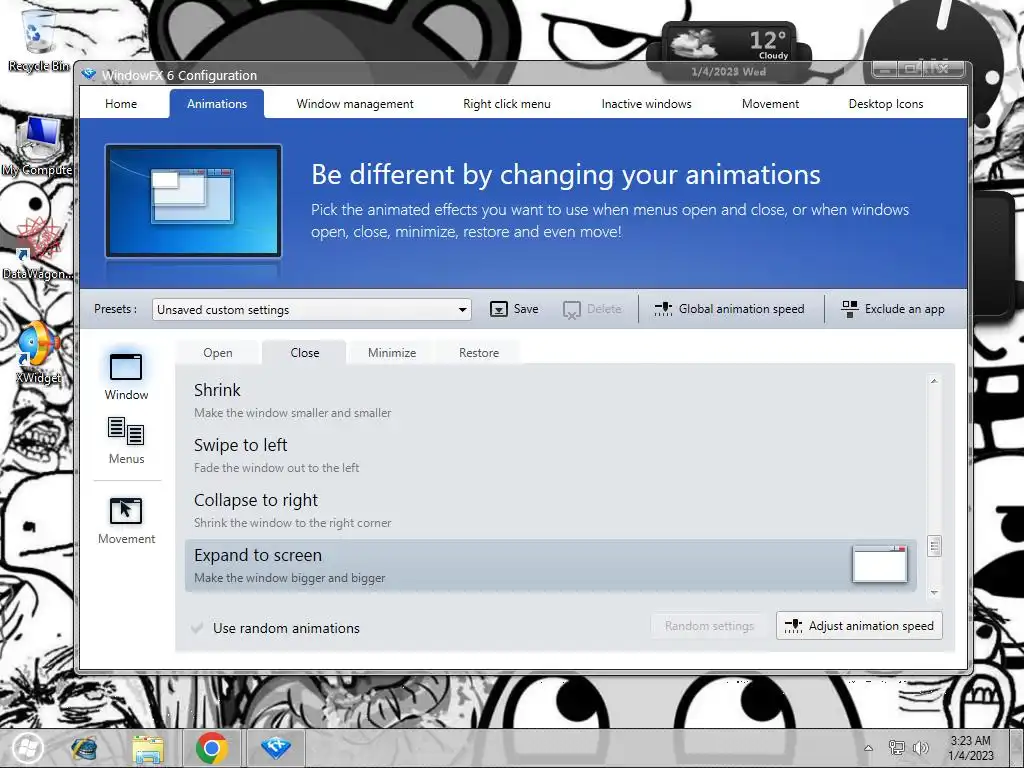1024x768 pixels.
Task: Choose the Collapse to right animation
Action: (551, 510)
